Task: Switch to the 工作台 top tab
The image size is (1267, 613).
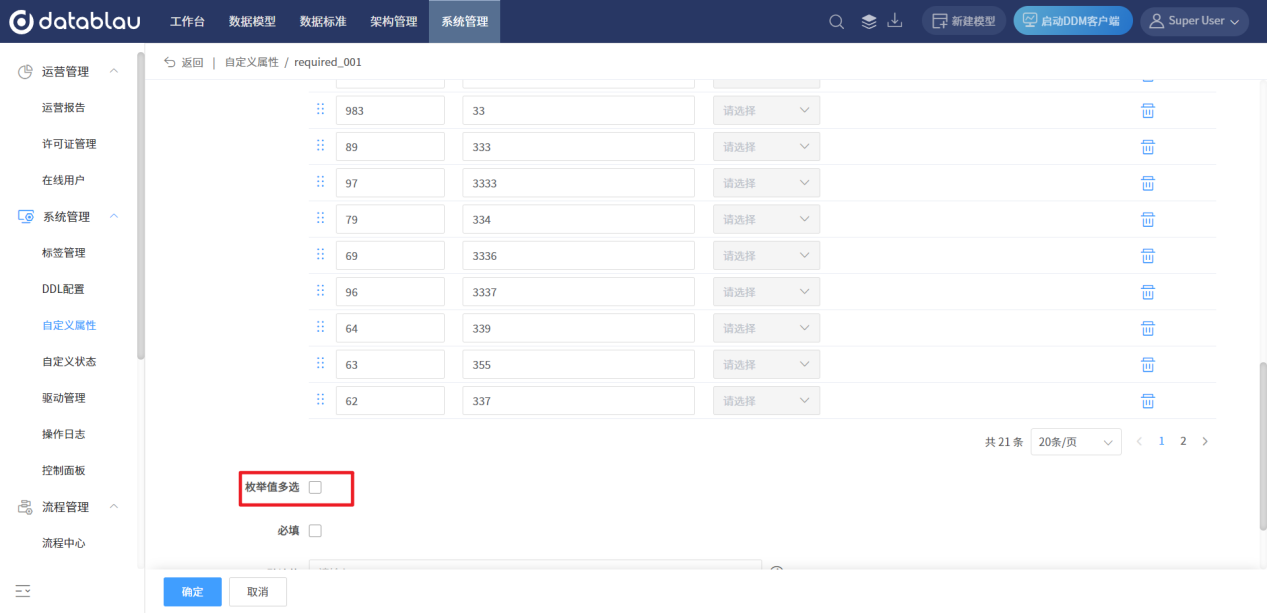Action: pyautogui.click(x=187, y=21)
